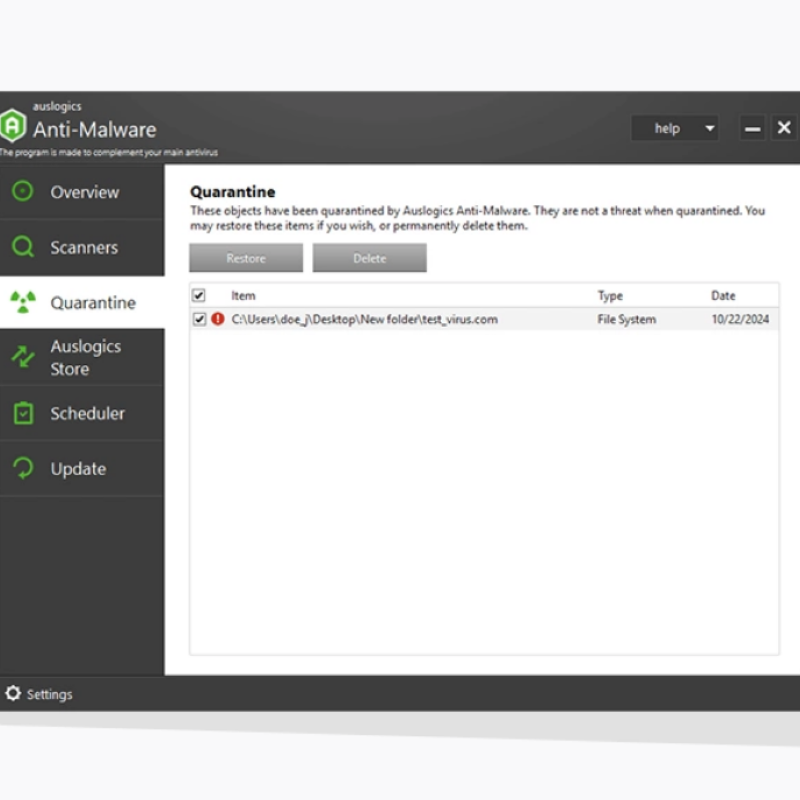This screenshot has width=800, height=800.
Task: Restore the selected quarantined item
Action: pyautogui.click(x=245, y=258)
